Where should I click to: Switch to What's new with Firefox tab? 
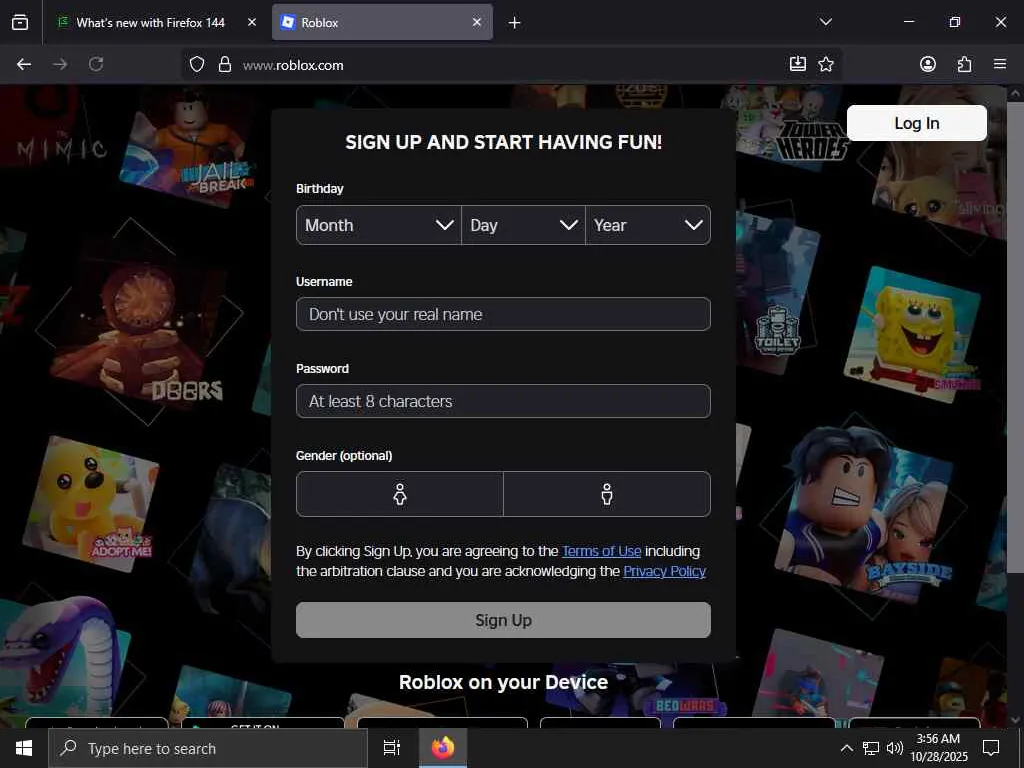[150, 22]
